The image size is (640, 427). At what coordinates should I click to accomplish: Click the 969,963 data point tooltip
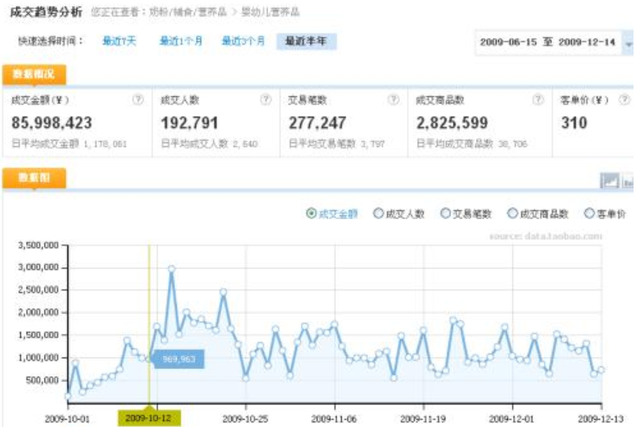click(180, 357)
